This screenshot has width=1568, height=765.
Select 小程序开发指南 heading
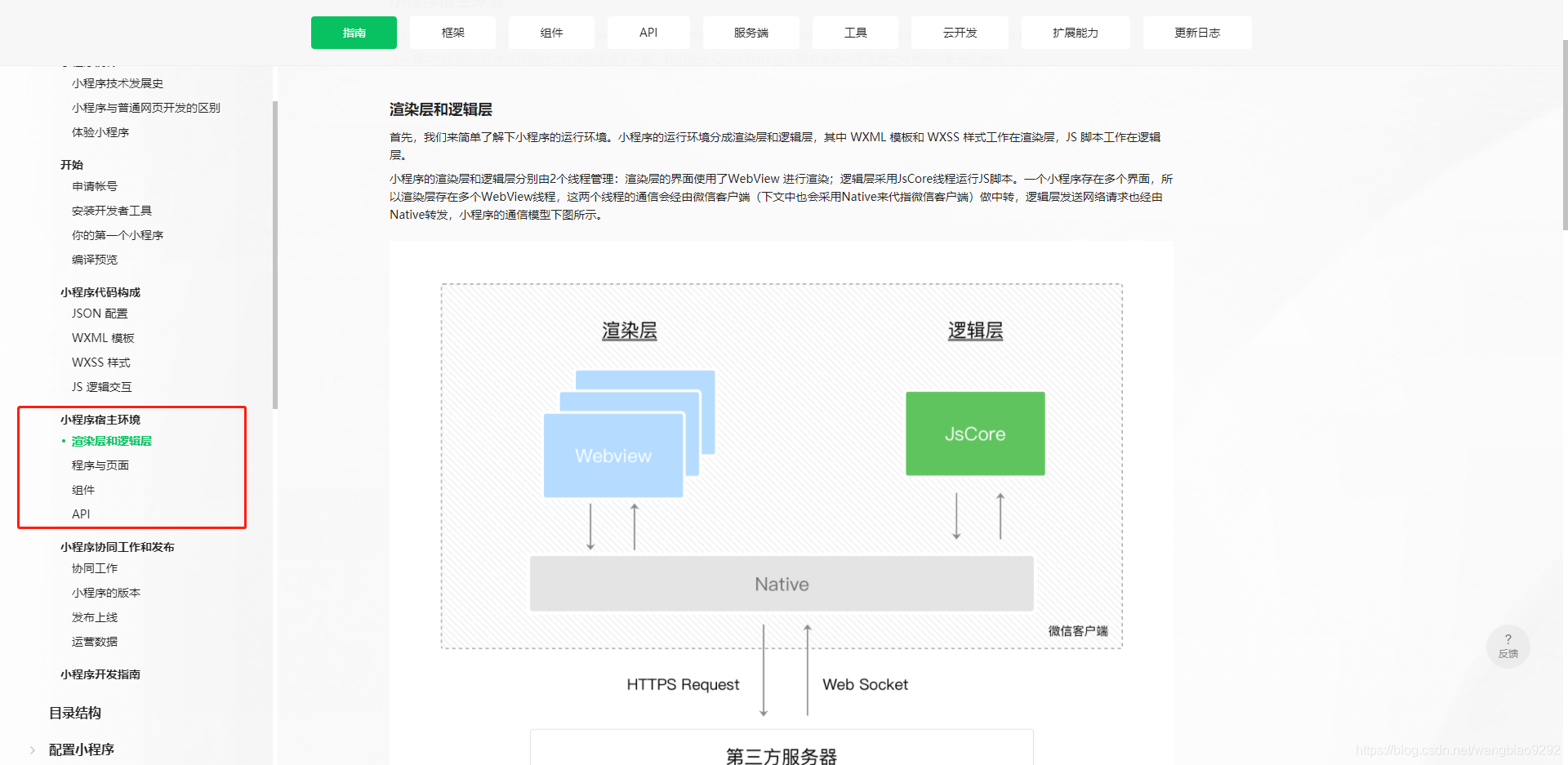pos(100,674)
